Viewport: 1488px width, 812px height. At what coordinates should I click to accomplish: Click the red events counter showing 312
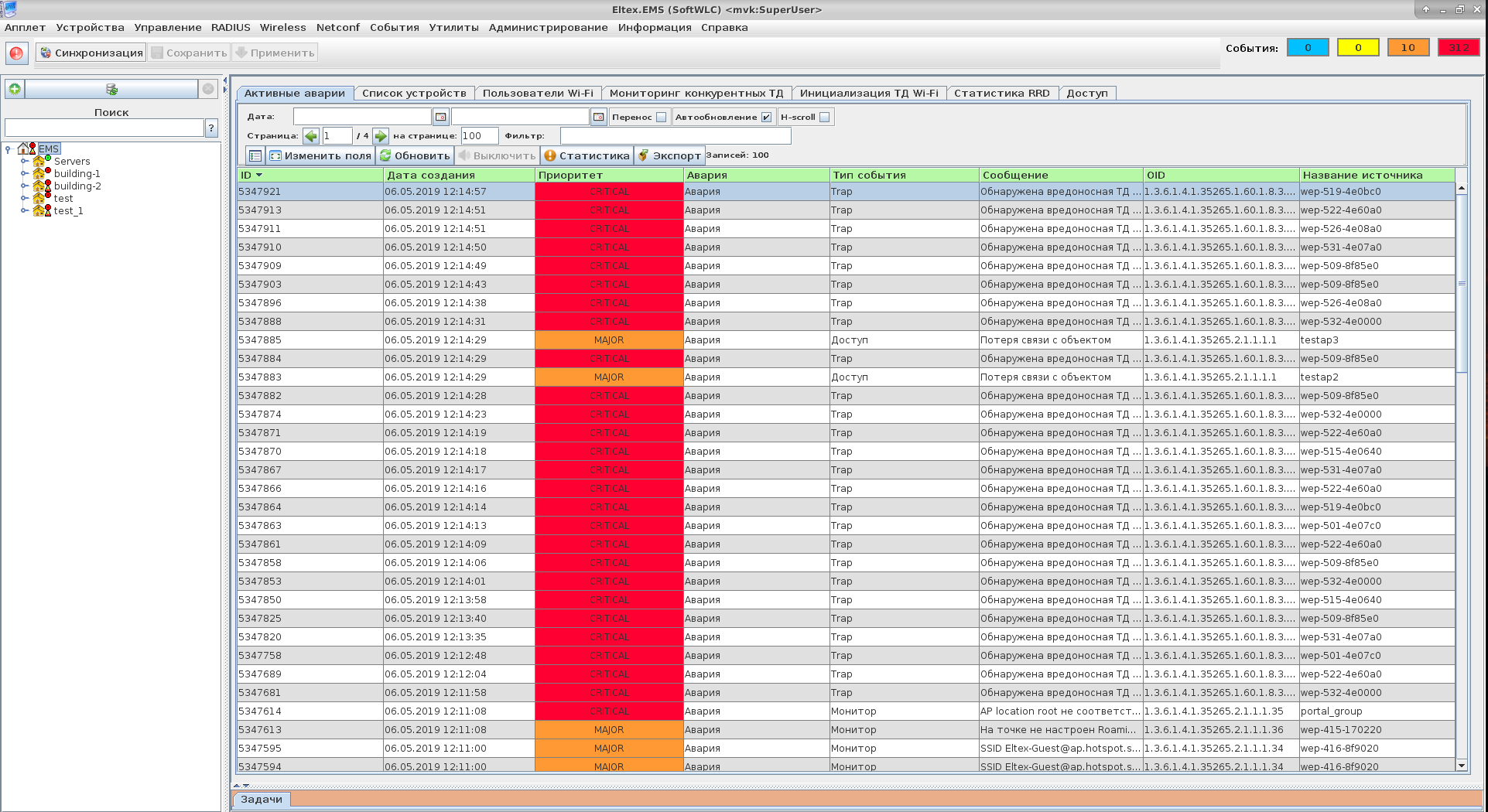click(x=1458, y=48)
